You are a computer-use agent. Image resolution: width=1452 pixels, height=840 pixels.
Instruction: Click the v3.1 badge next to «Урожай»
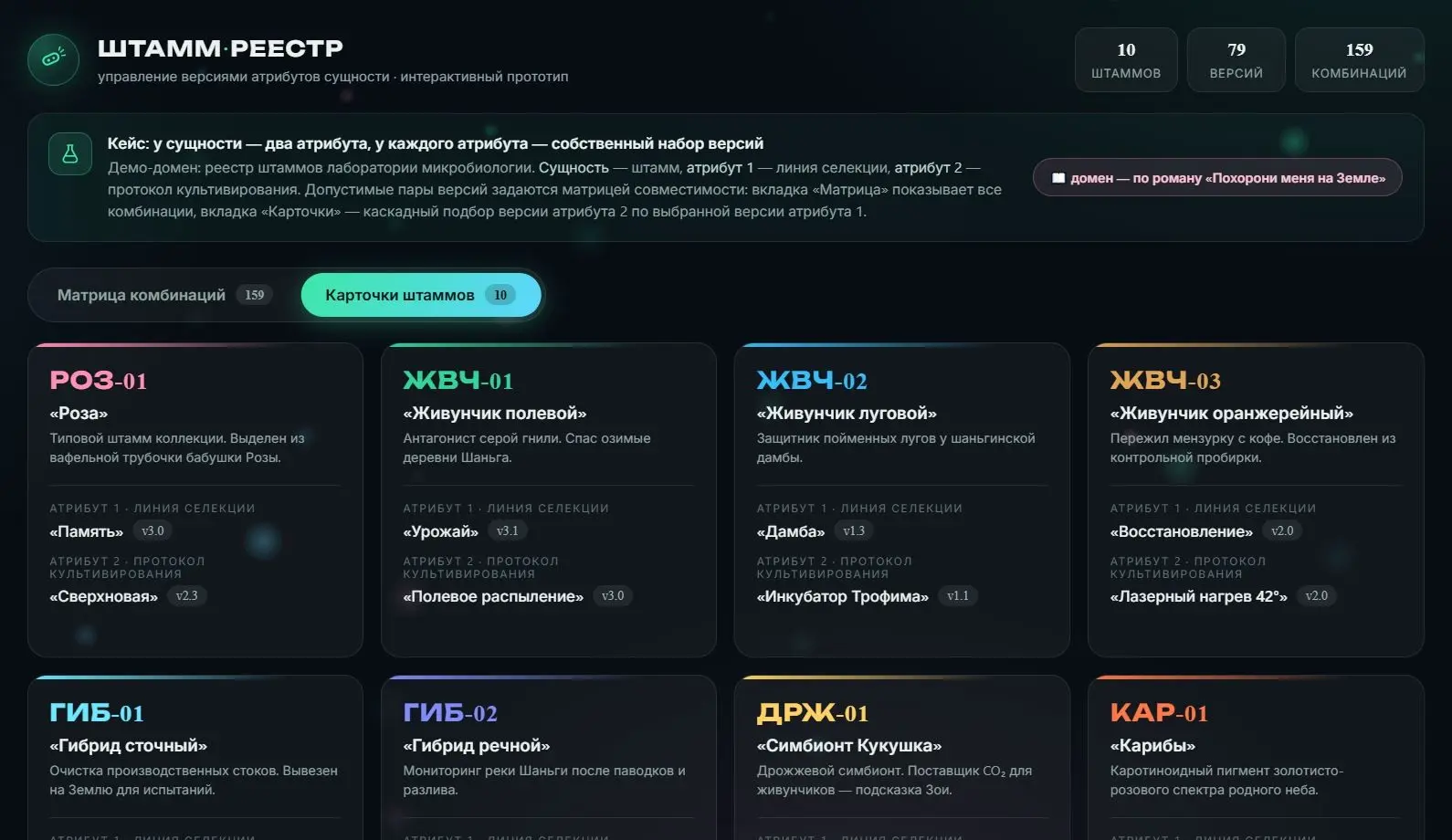507,530
